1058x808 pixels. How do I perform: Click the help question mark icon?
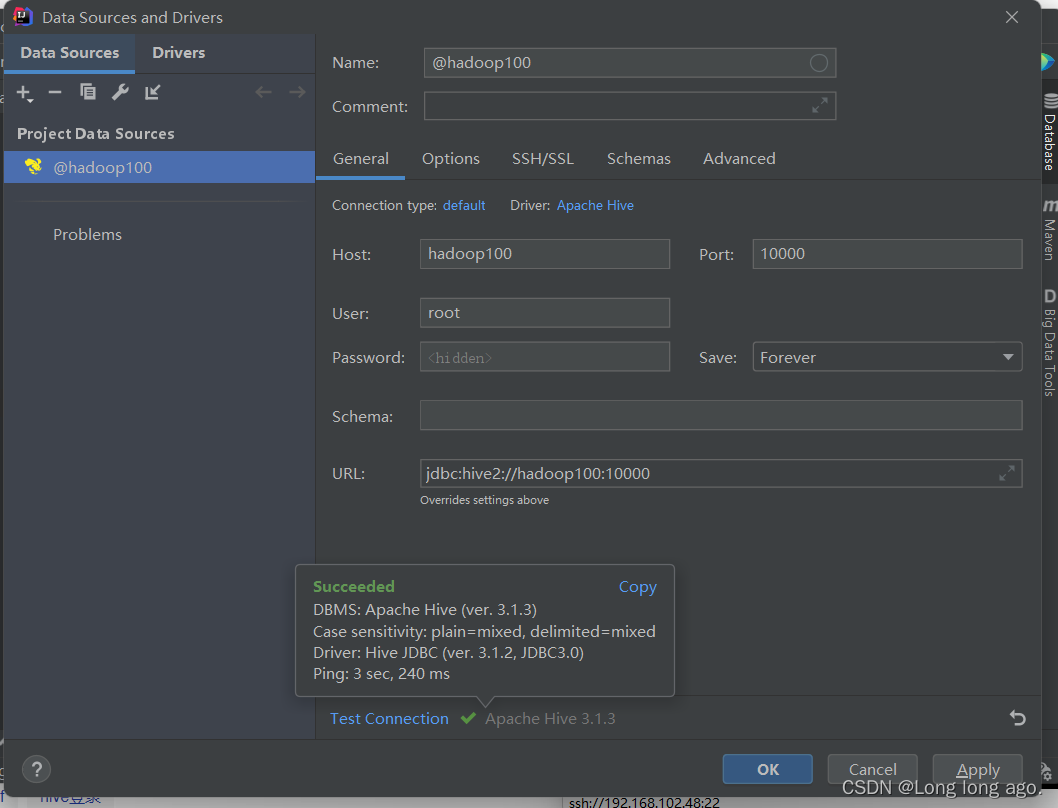tap(36, 769)
